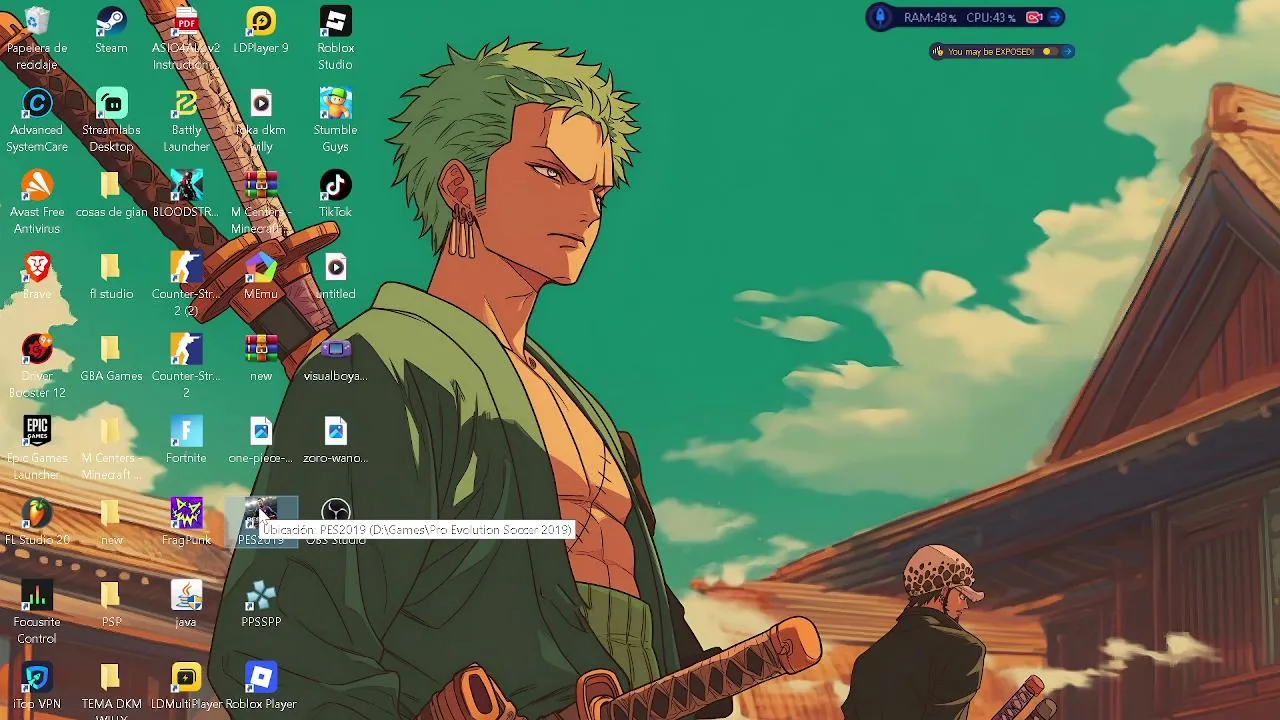Screen dimensions: 1280x720
Task: Select the highlighted PES2019 shortcut
Action: [x=261, y=522]
